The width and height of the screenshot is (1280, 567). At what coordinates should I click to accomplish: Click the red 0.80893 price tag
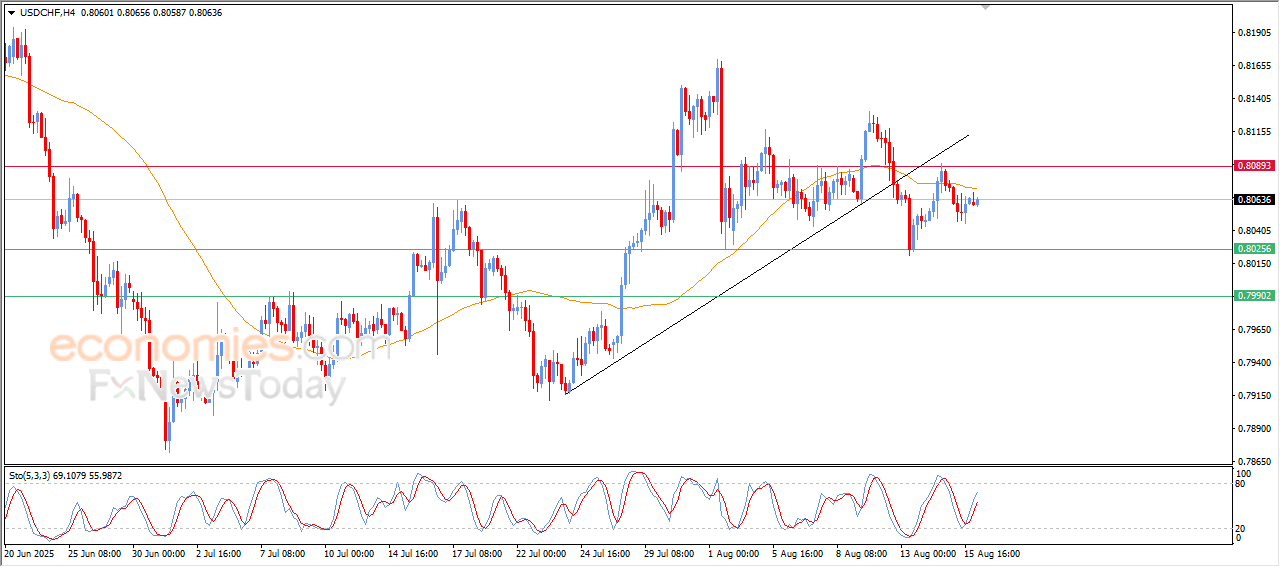coord(1253,165)
